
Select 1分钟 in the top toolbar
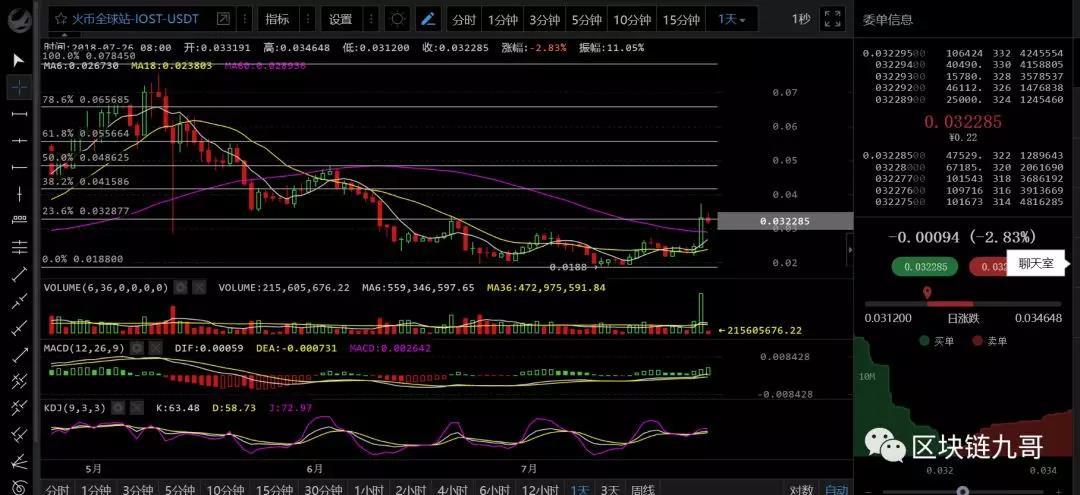pos(503,20)
